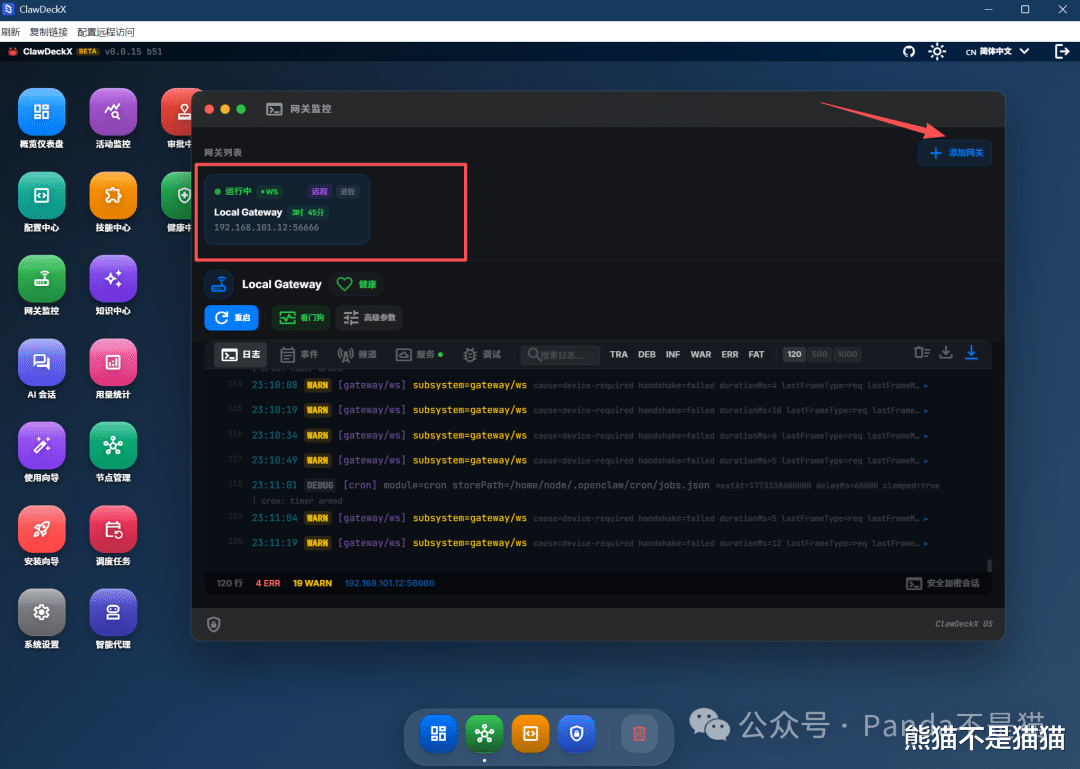The image size is (1080, 769).
Task: Toggle the FAT log level filter
Action: click(x=756, y=355)
